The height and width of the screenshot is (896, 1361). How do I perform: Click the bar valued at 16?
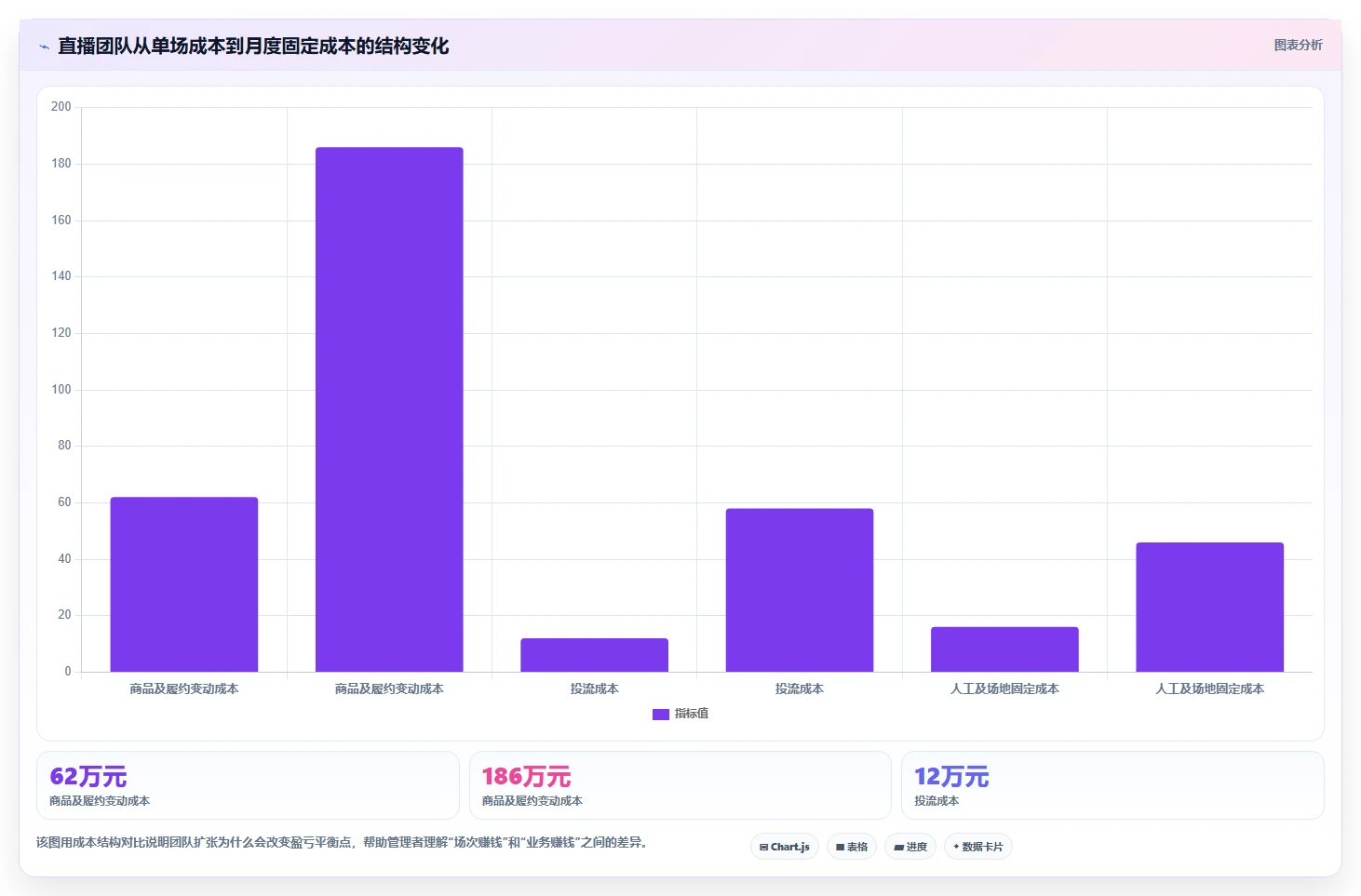point(1004,649)
